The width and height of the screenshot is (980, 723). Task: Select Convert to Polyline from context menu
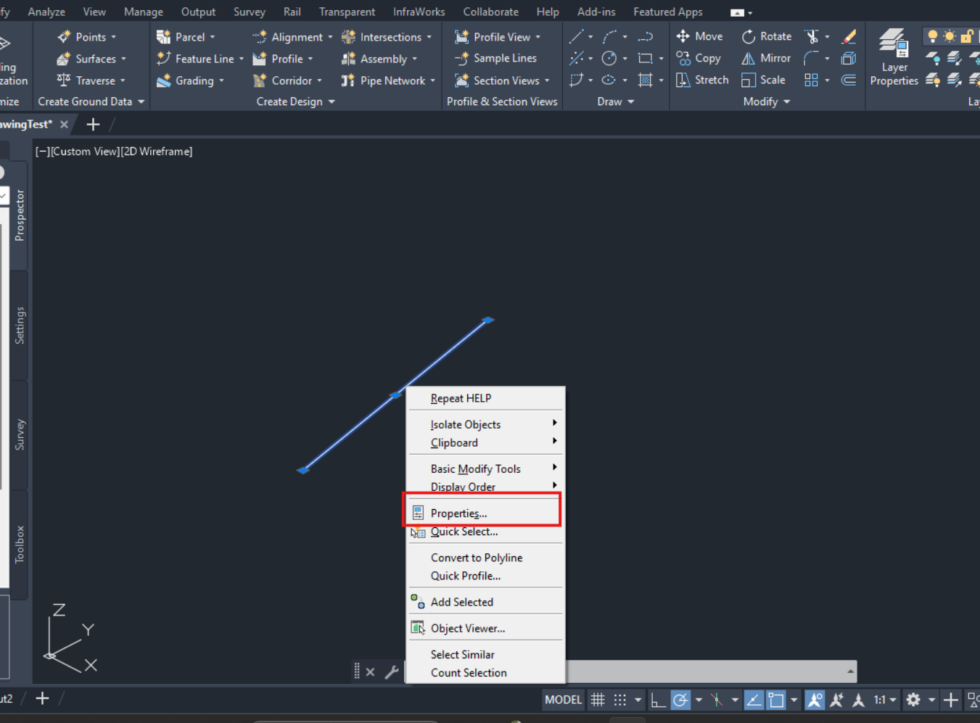[x=475, y=557]
